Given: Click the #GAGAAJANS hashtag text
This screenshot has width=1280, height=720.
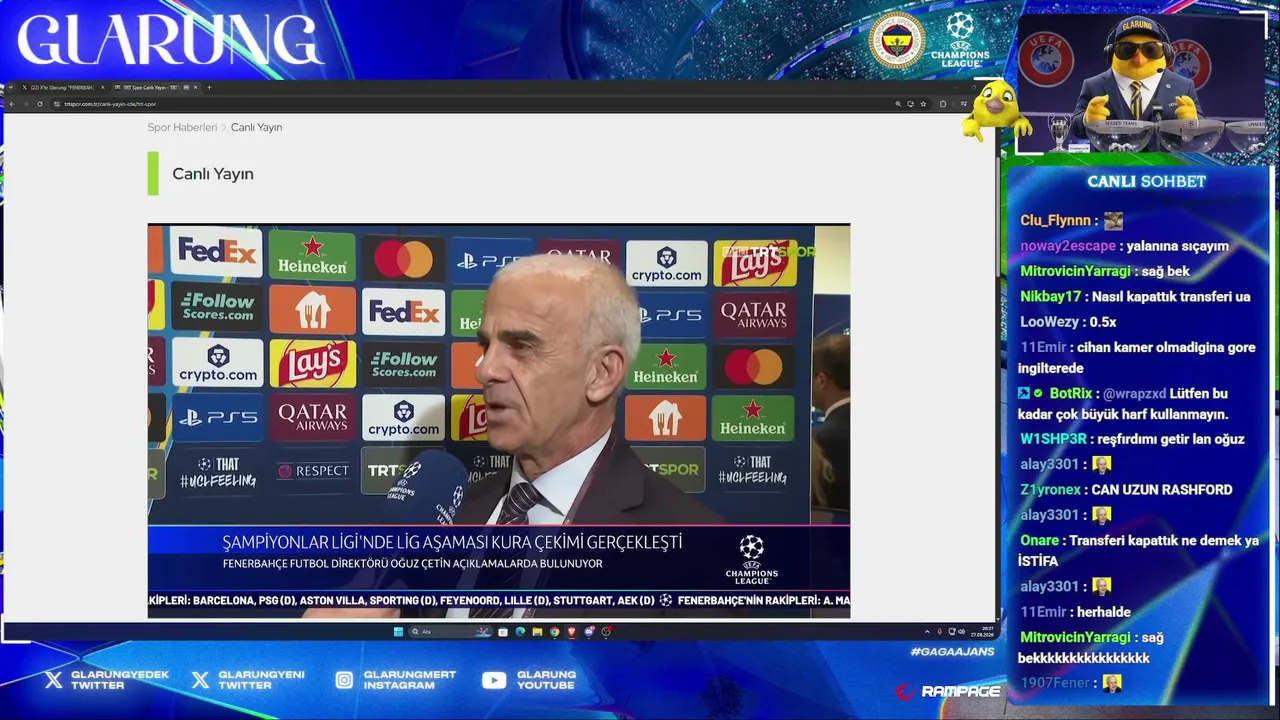Looking at the screenshot, I should pyautogui.click(x=952, y=652).
